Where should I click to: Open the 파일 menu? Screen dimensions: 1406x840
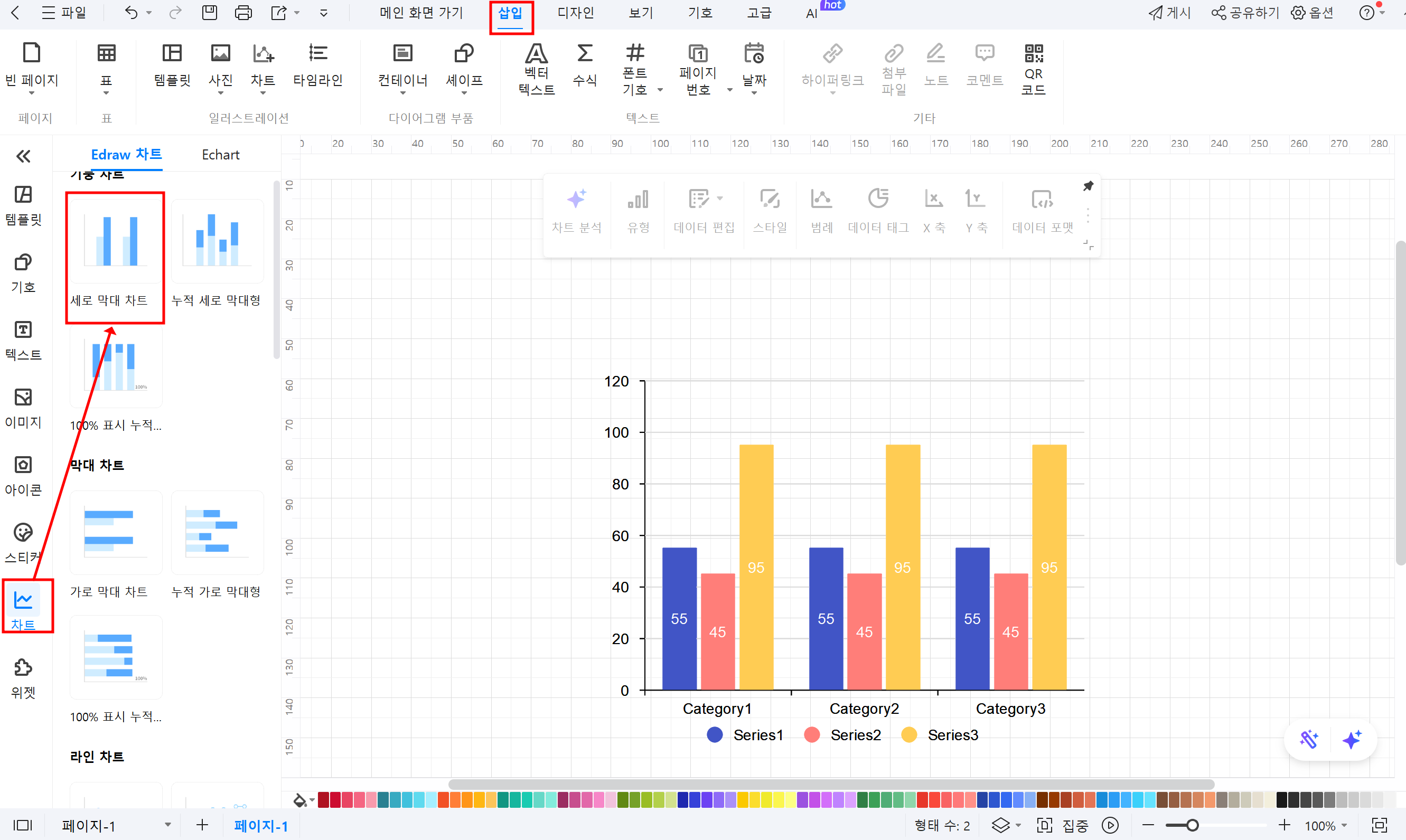63,13
